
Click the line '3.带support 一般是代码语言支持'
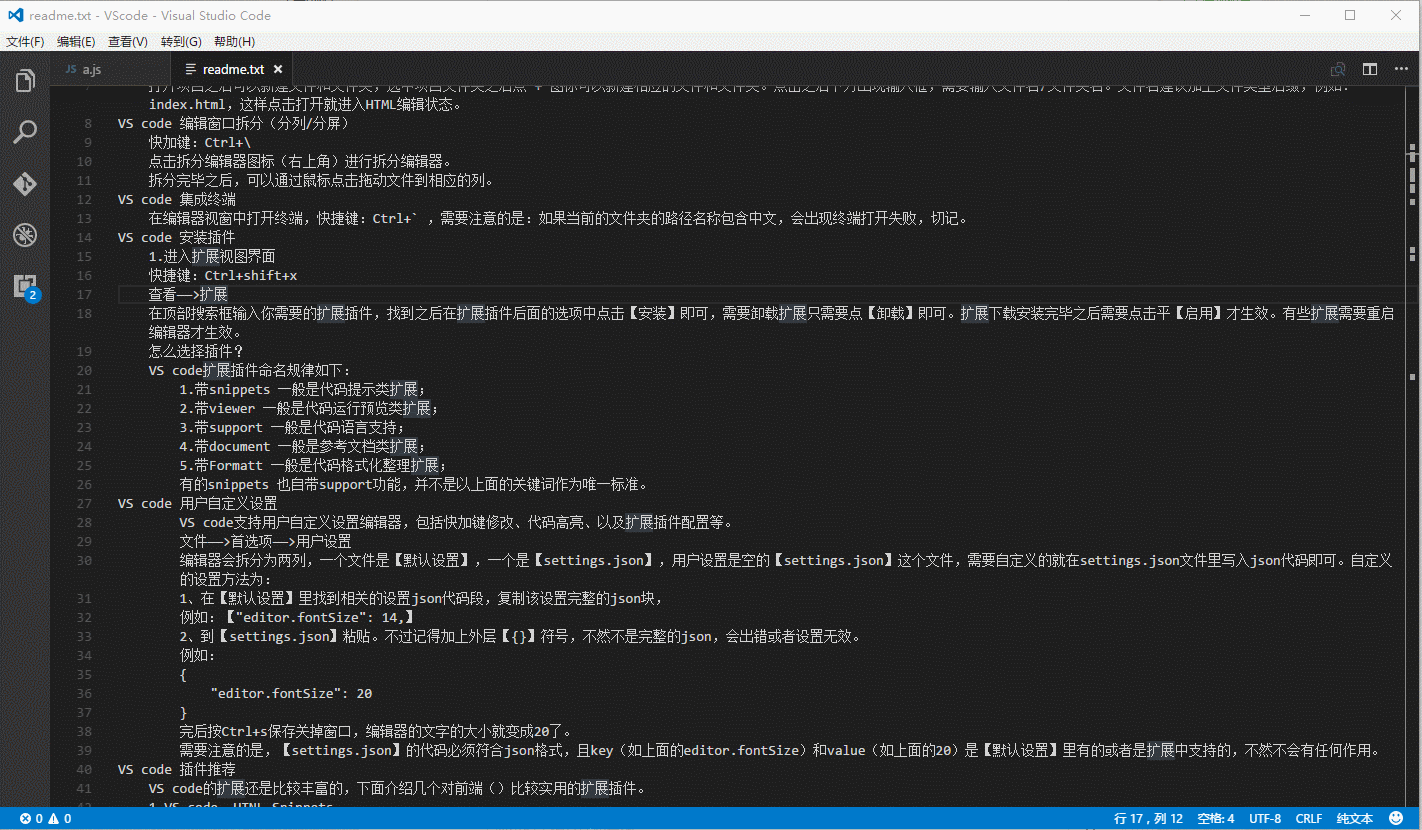click(x=292, y=428)
